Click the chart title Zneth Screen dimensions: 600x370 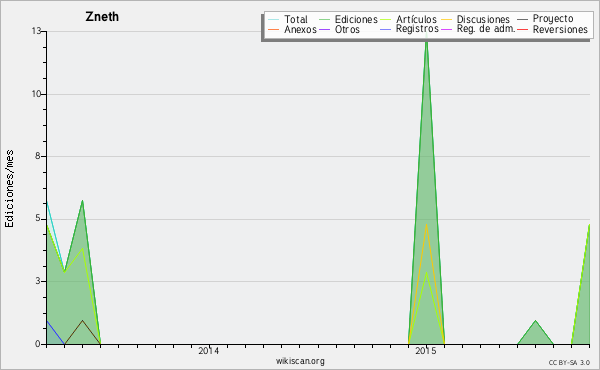[x=102, y=17]
